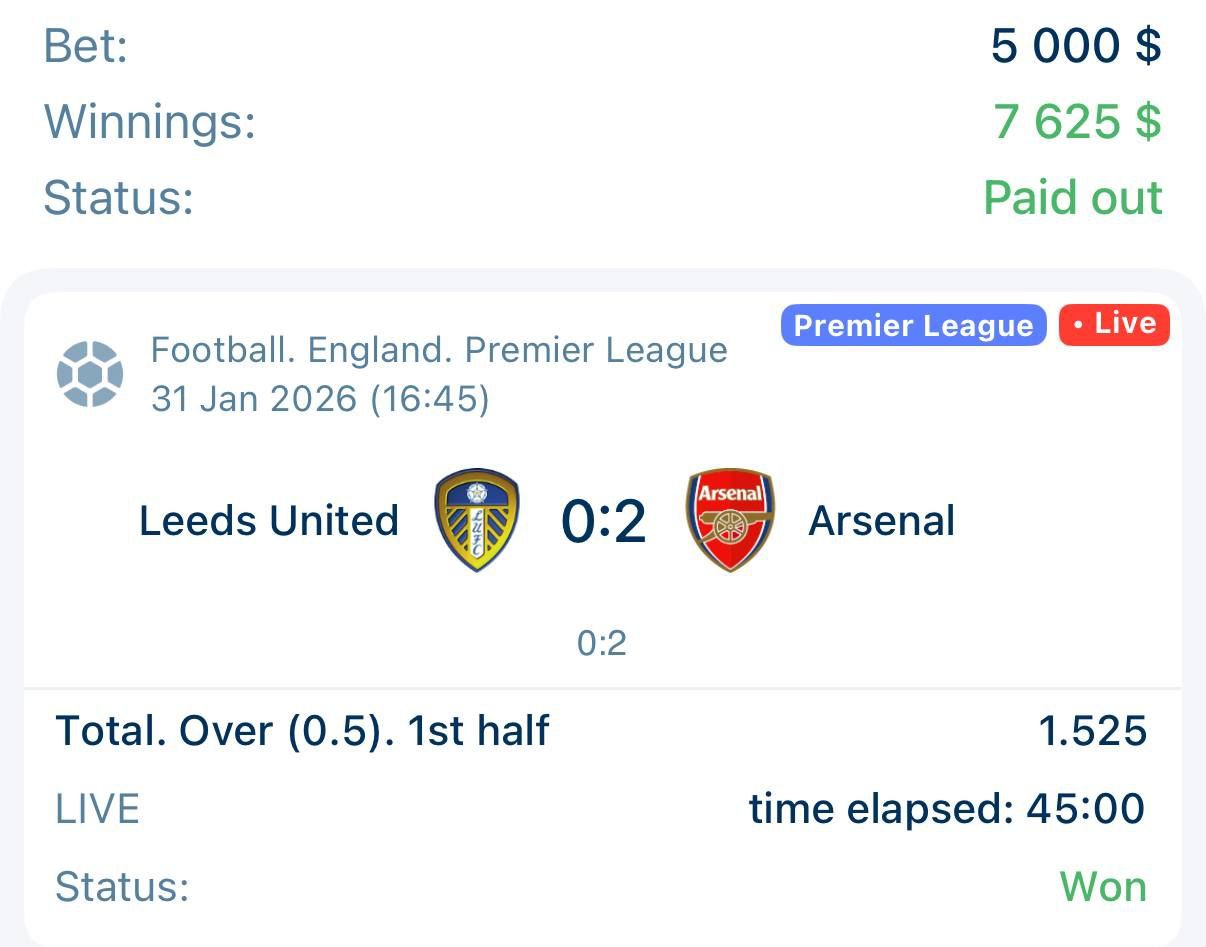
Task: Click the green Paid out status
Action: 1073,197
